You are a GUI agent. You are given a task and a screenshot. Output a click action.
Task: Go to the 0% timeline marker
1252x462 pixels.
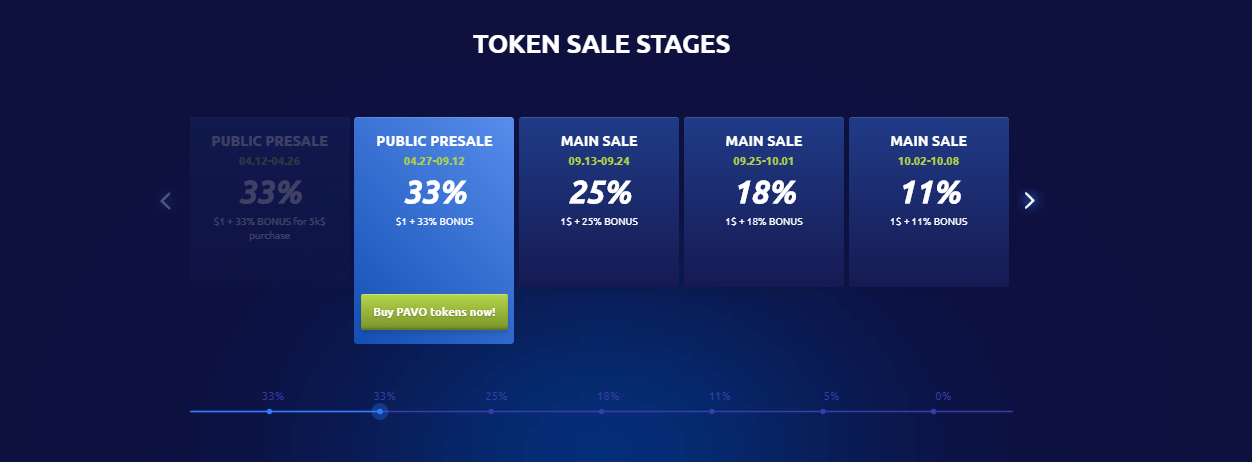coord(933,411)
